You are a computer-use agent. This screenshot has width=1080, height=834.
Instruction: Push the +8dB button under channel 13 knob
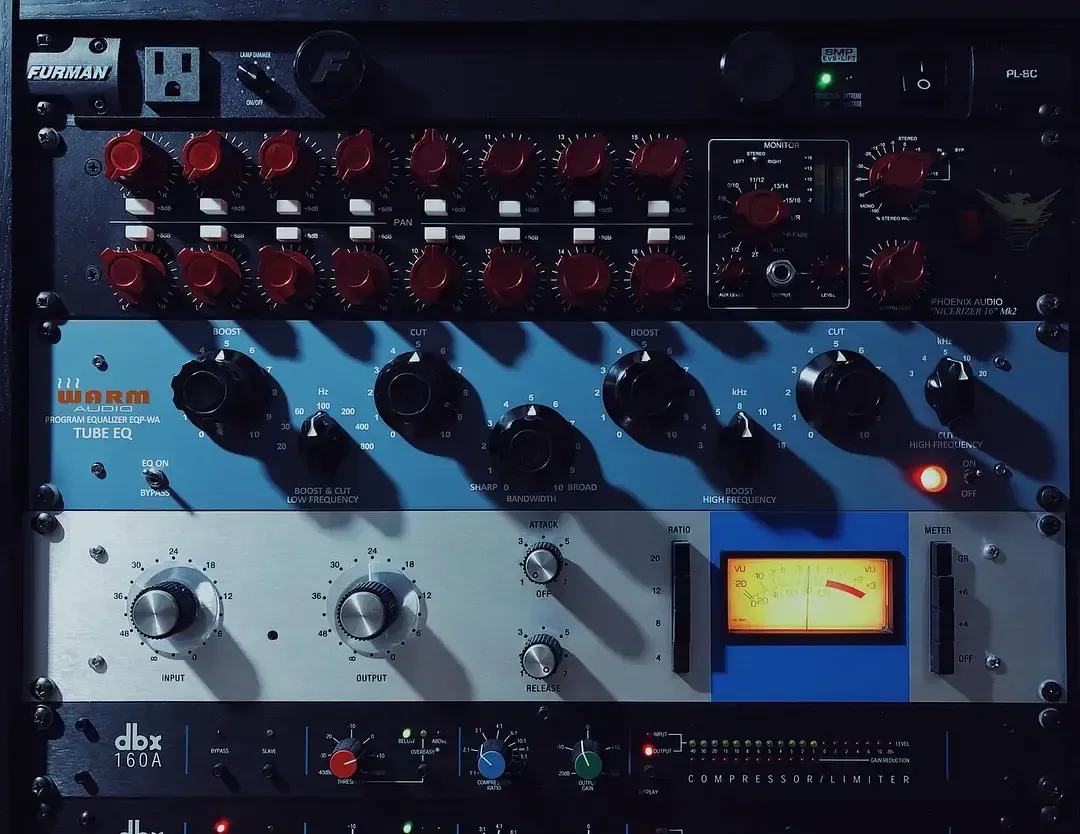tap(583, 207)
